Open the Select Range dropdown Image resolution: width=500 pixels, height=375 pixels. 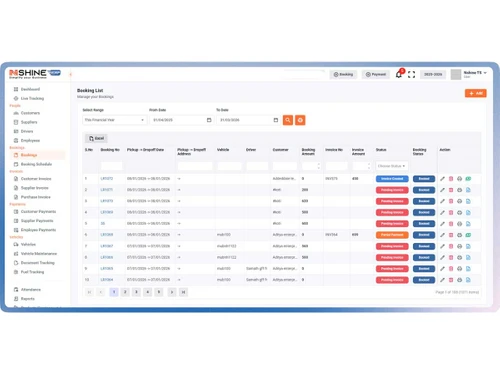(114, 120)
